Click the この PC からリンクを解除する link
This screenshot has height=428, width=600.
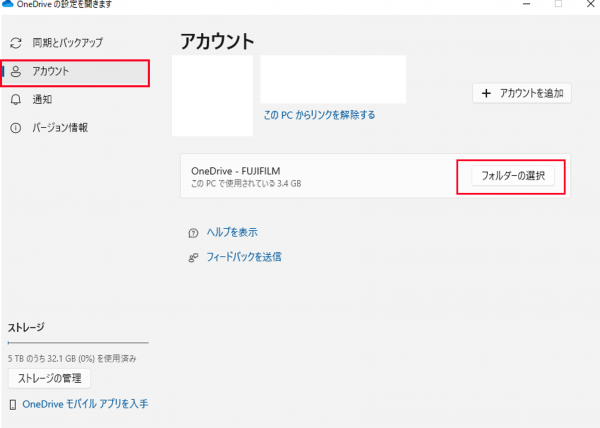[319, 115]
